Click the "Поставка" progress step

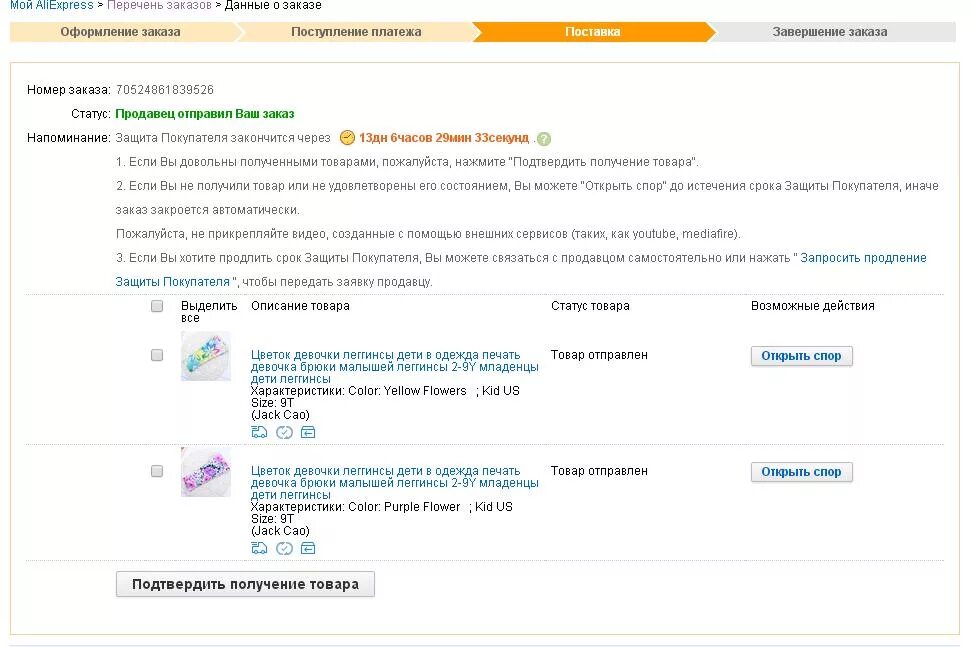click(592, 32)
